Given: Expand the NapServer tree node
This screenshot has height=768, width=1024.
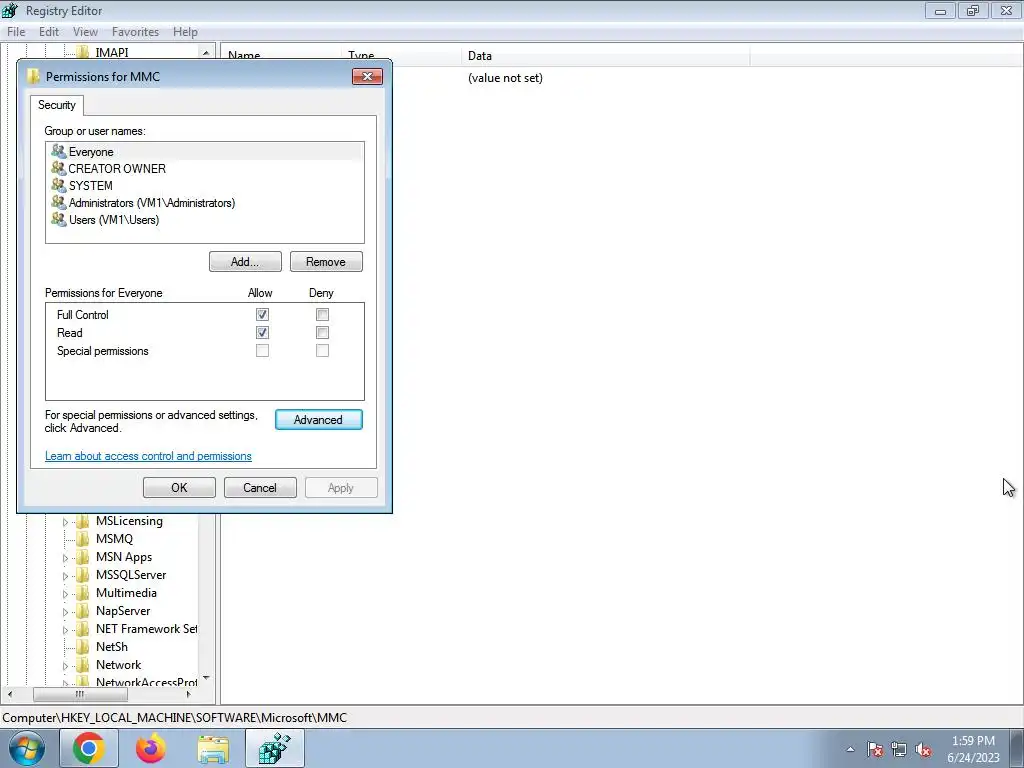Looking at the screenshot, I should (65, 612).
